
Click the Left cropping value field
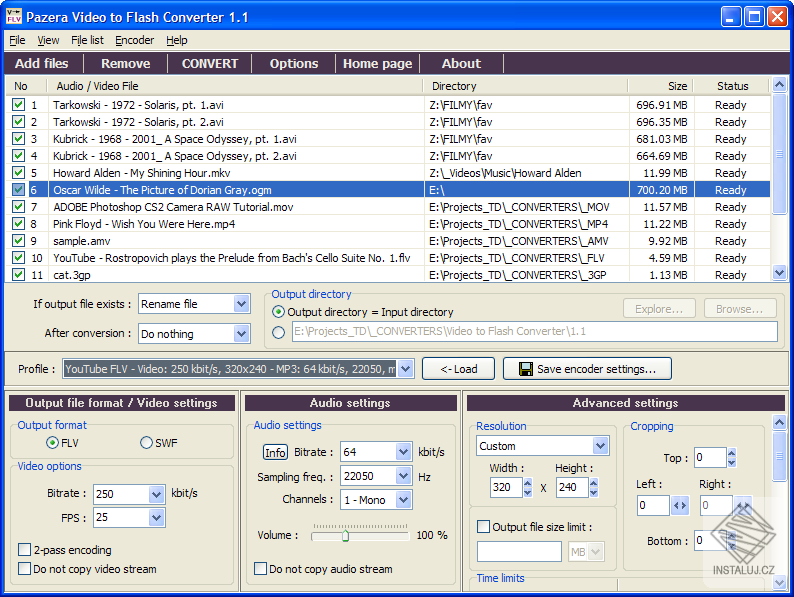coord(654,505)
